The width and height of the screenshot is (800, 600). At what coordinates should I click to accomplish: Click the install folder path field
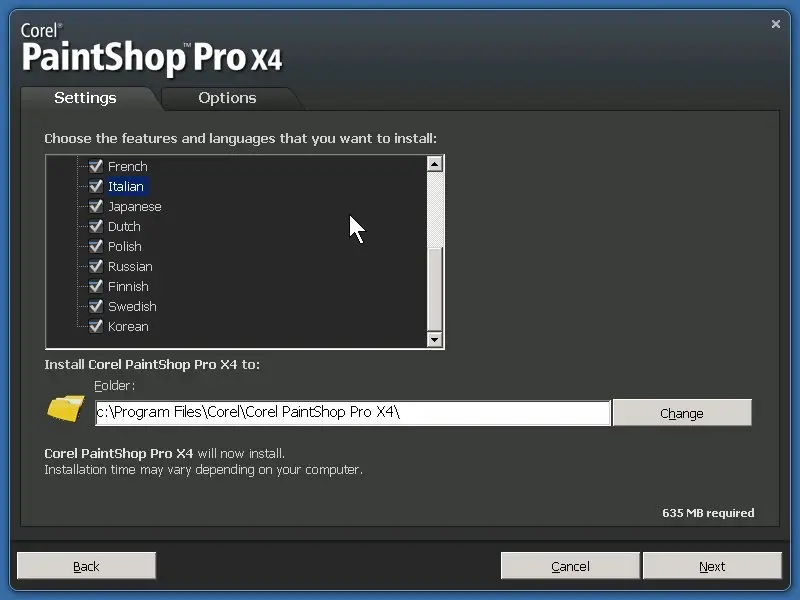[353, 413]
